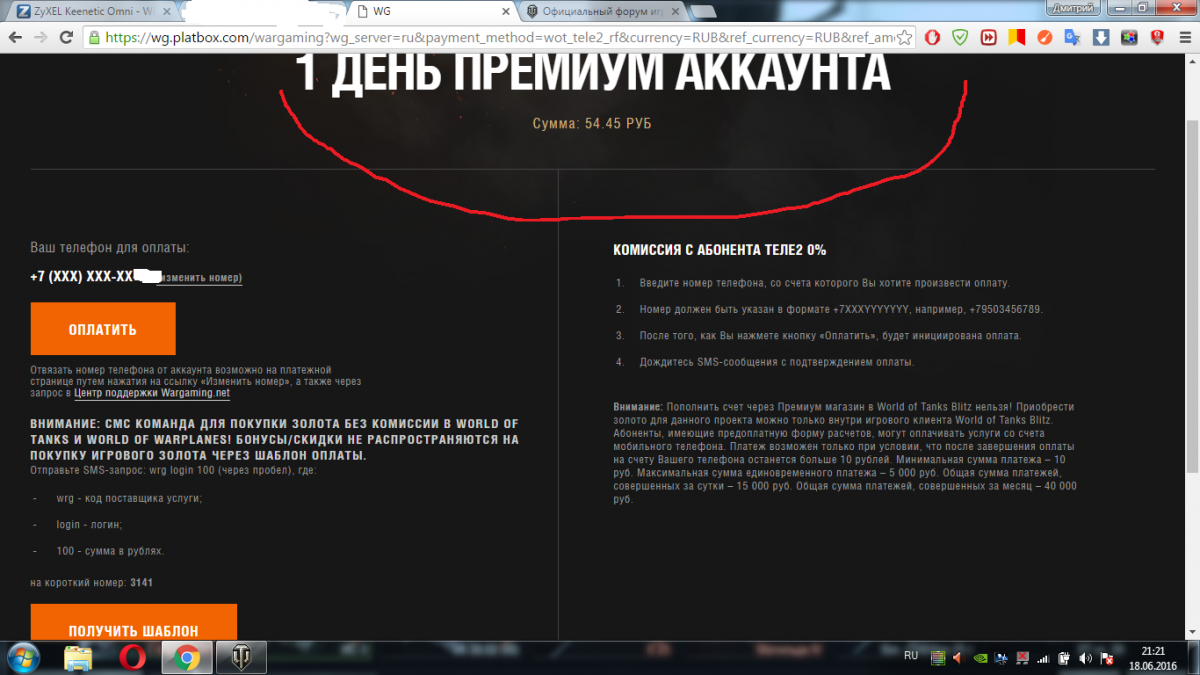
Task: Click the orange round extension icon
Action: pyautogui.click(x=1044, y=37)
